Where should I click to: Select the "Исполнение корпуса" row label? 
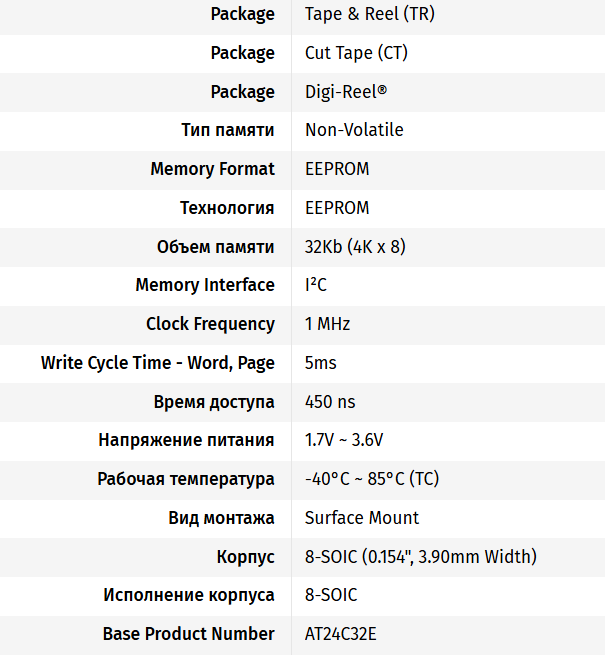point(189,595)
